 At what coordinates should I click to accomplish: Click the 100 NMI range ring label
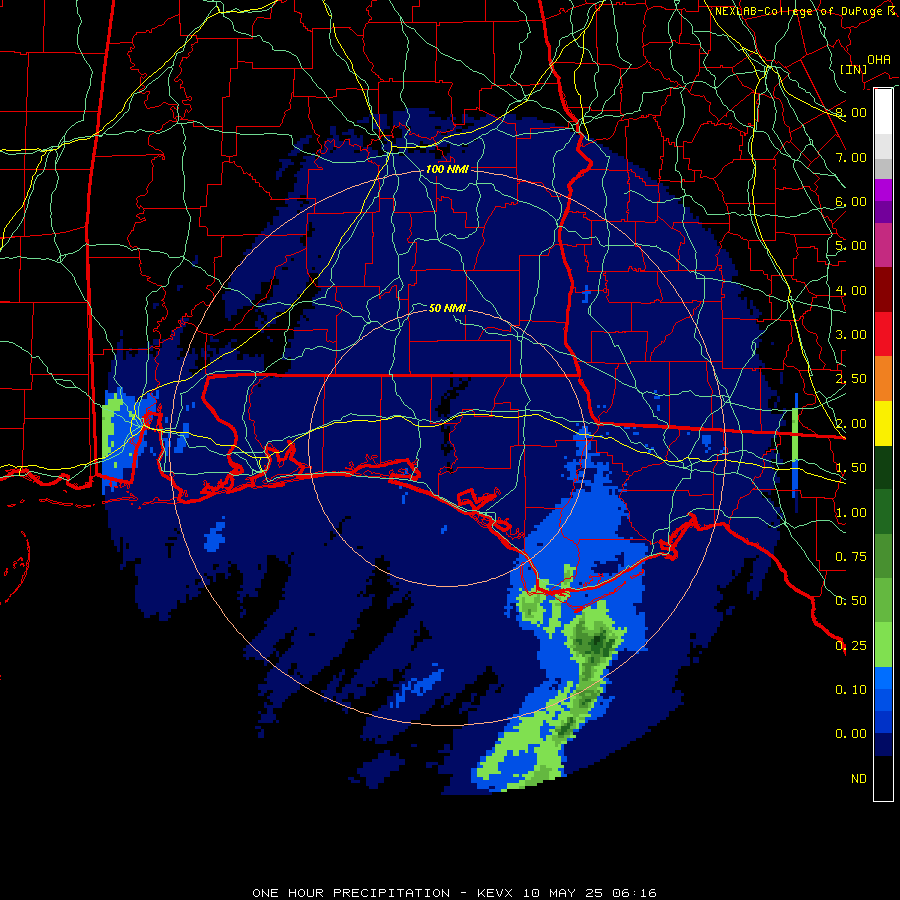tap(447, 169)
